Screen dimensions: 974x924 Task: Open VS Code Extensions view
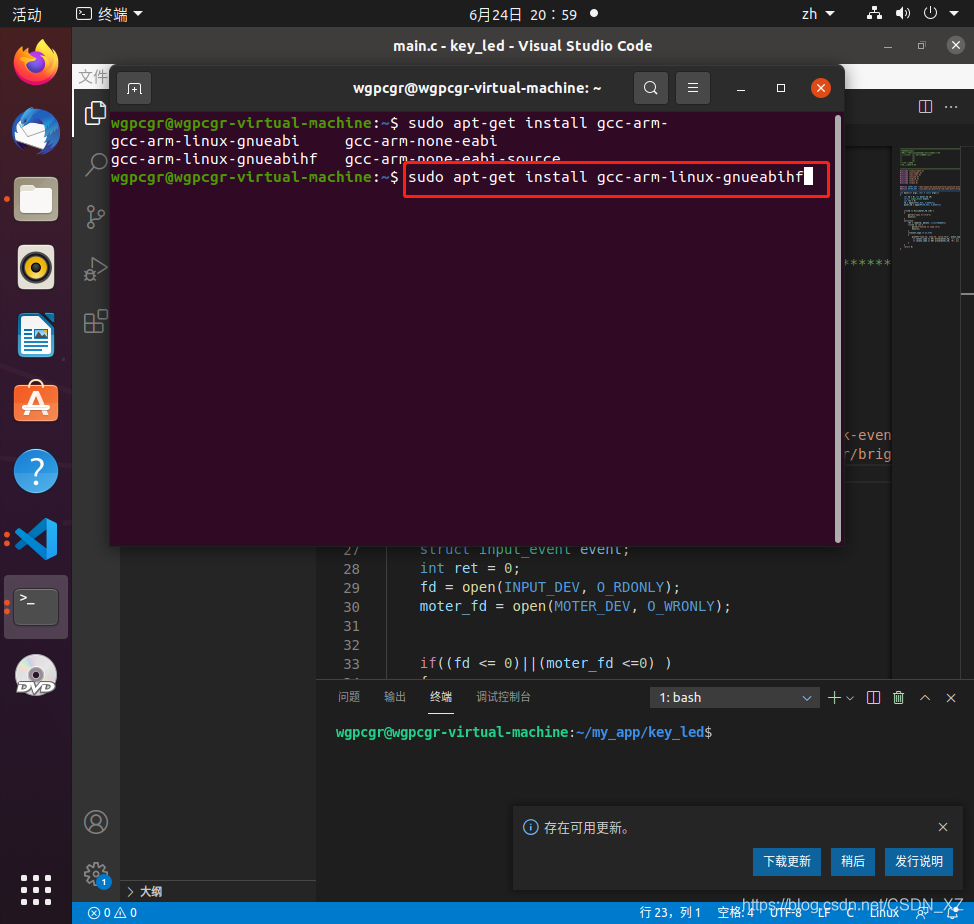click(x=96, y=321)
